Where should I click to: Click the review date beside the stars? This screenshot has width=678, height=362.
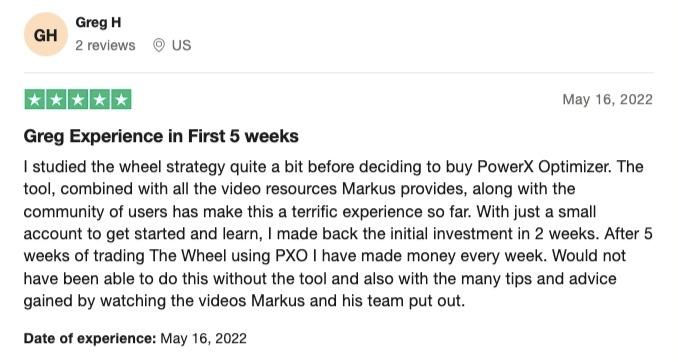click(608, 99)
